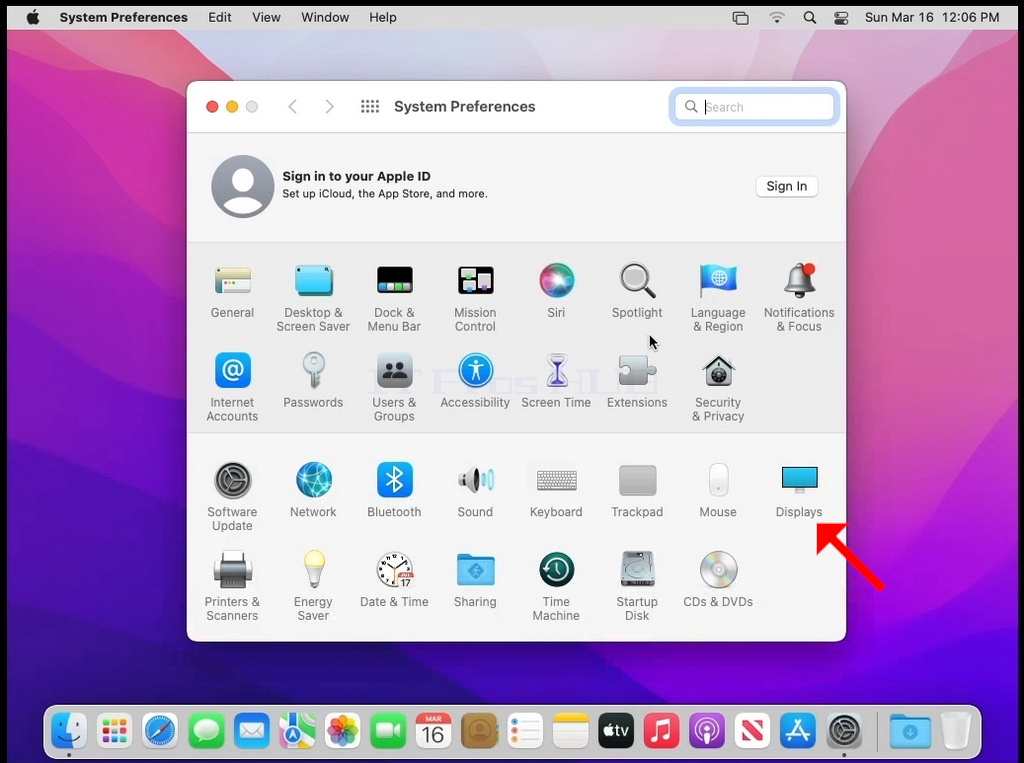Open the View menu
The width and height of the screenshot is (1024, 763).
tap(266, 18)
